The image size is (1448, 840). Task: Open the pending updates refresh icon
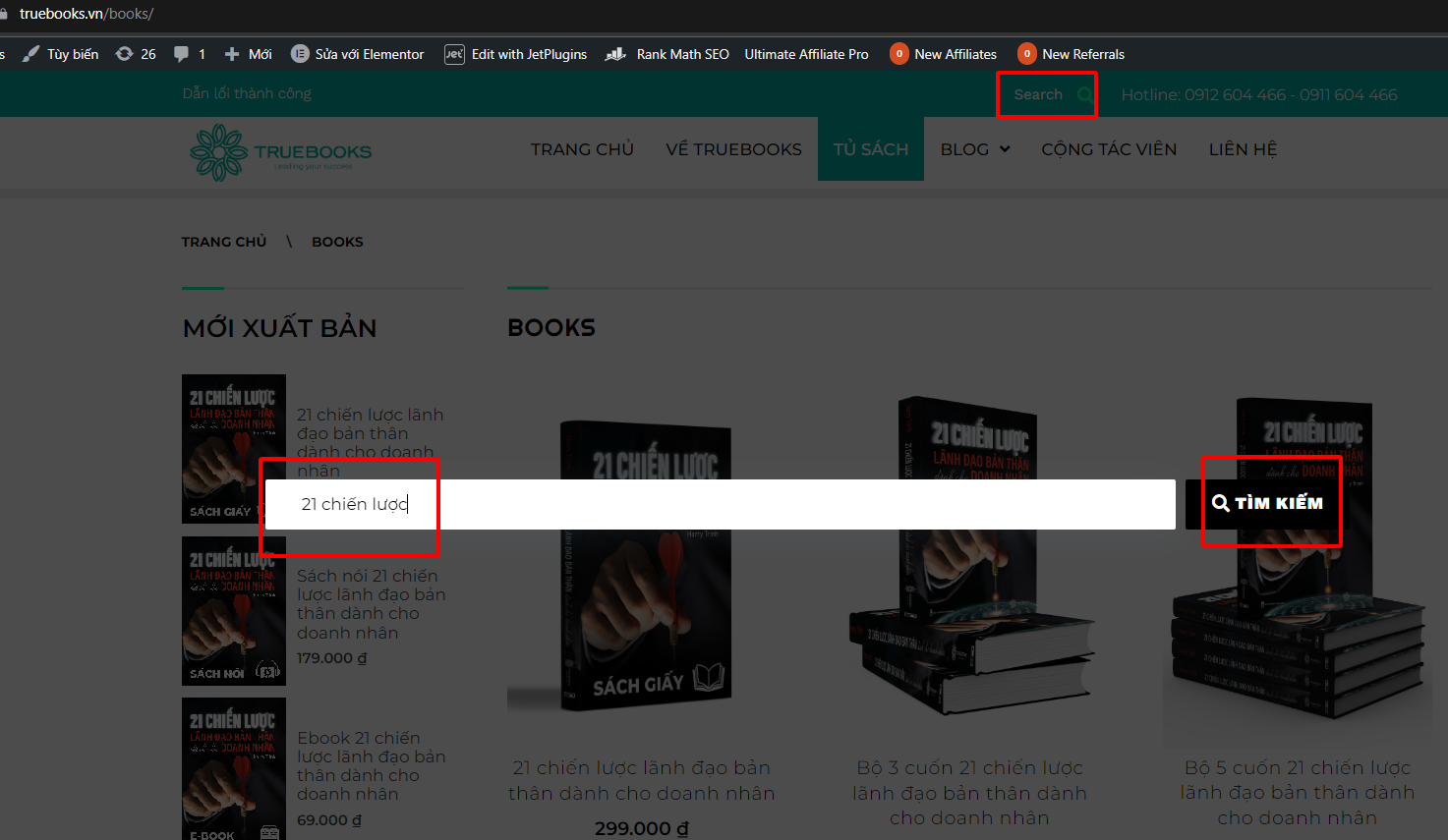(125, 54)
